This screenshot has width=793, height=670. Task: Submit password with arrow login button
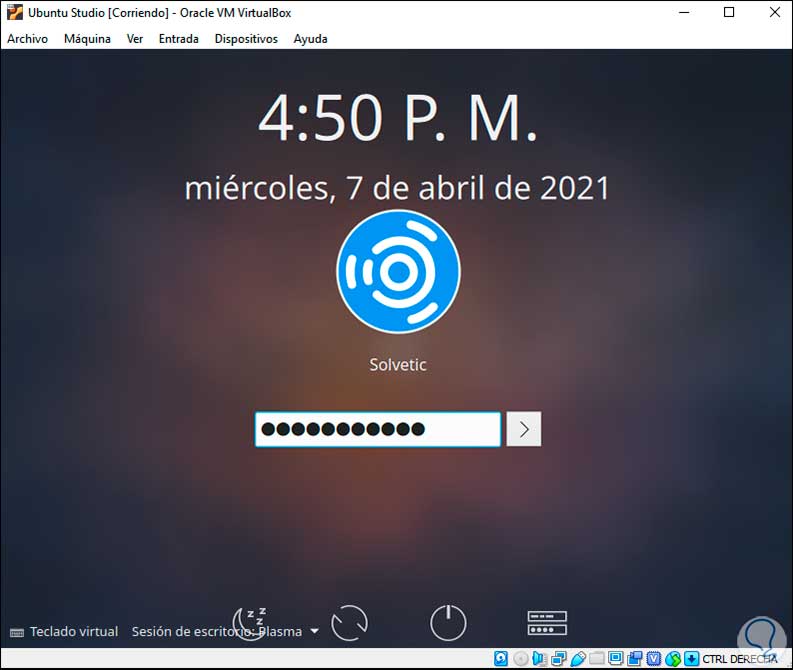[x=523, y=429]
